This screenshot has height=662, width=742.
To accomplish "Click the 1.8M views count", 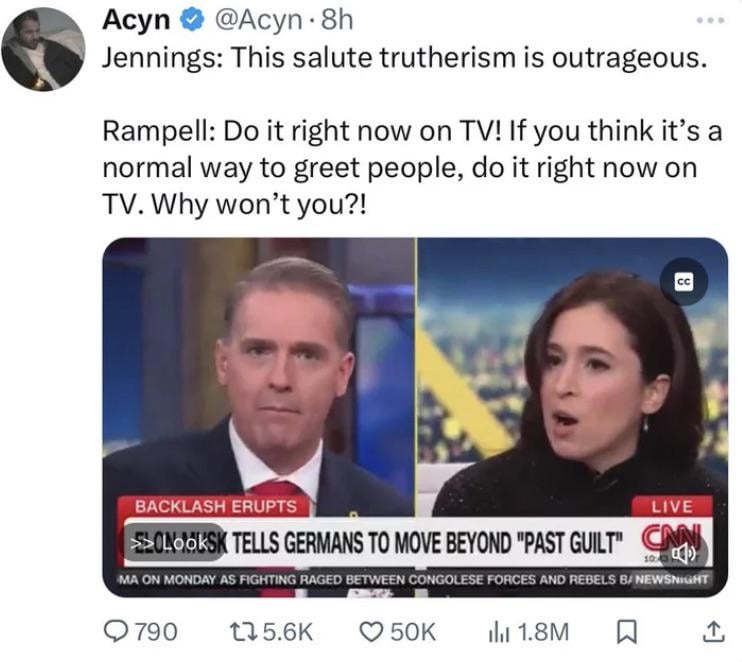I will point(543,632).
